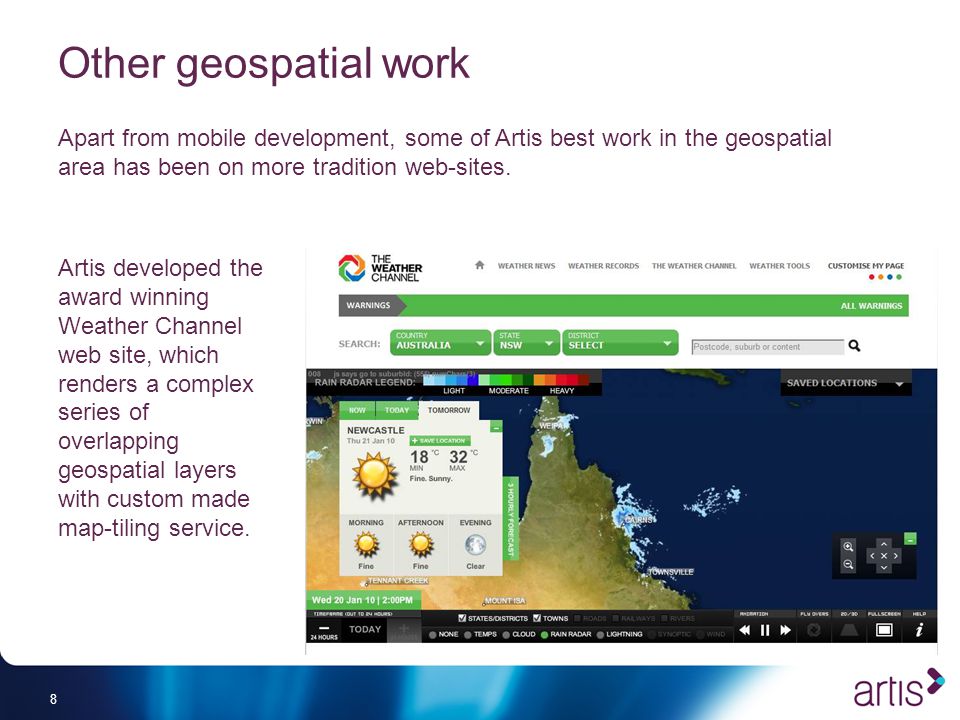The image size is (960, 720).
Task: Open the Help info icon
Action: pos(919,630)
